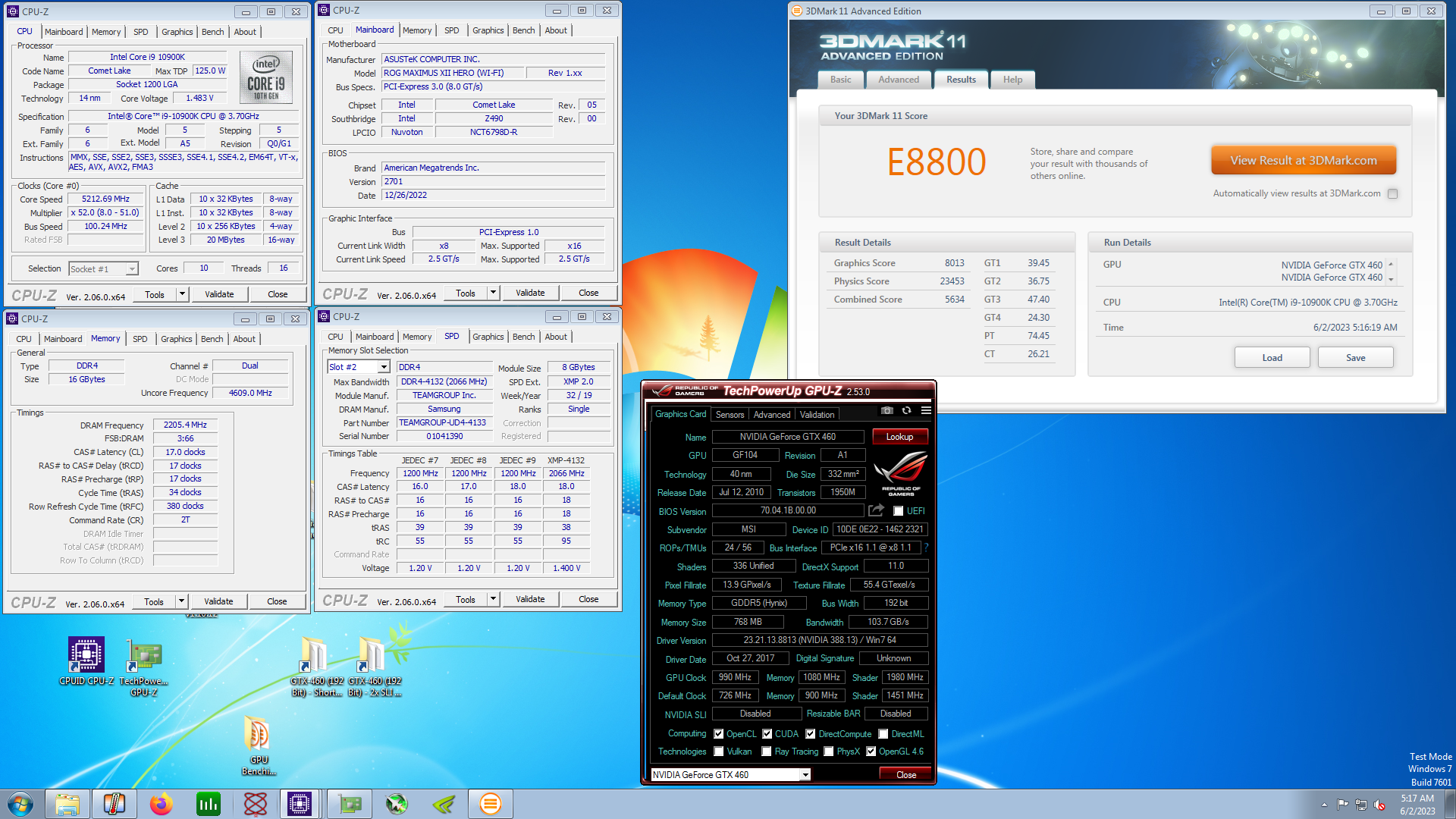Click the red Close button in GPU-Z
1456x819 pixels.
click(x=906, y=775)
